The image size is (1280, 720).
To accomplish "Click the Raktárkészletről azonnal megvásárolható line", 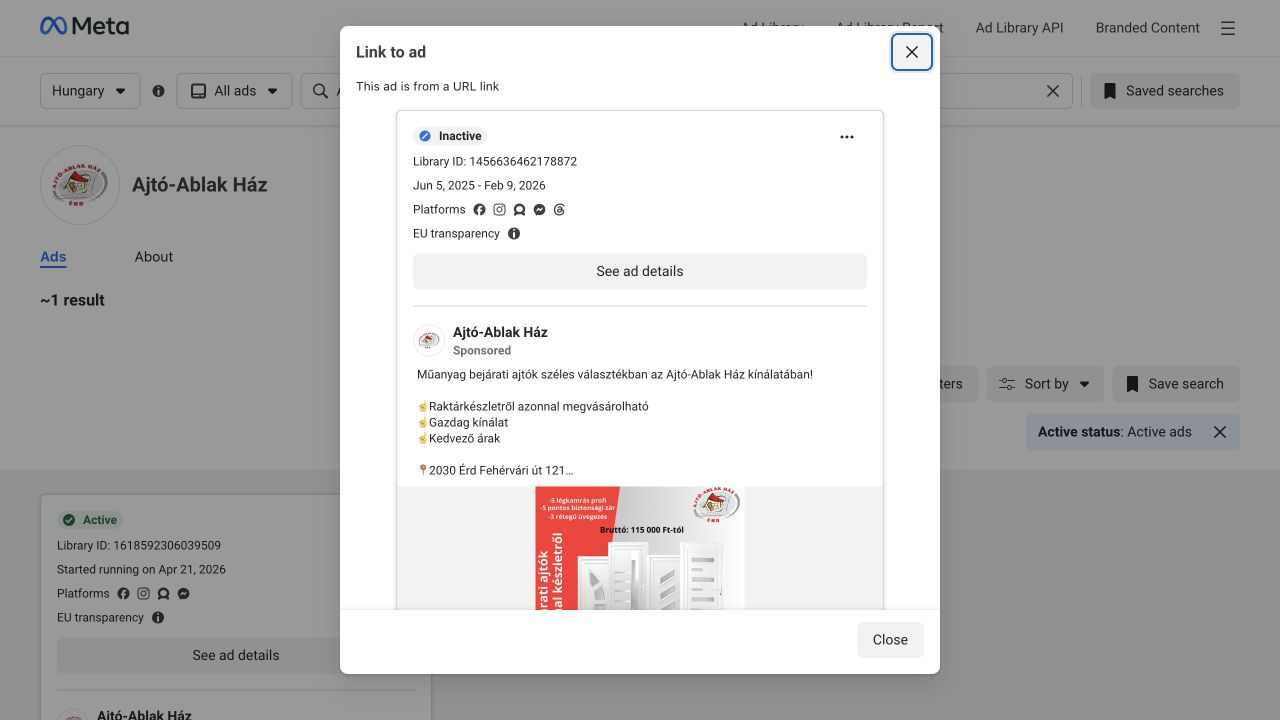I will 533,407.
